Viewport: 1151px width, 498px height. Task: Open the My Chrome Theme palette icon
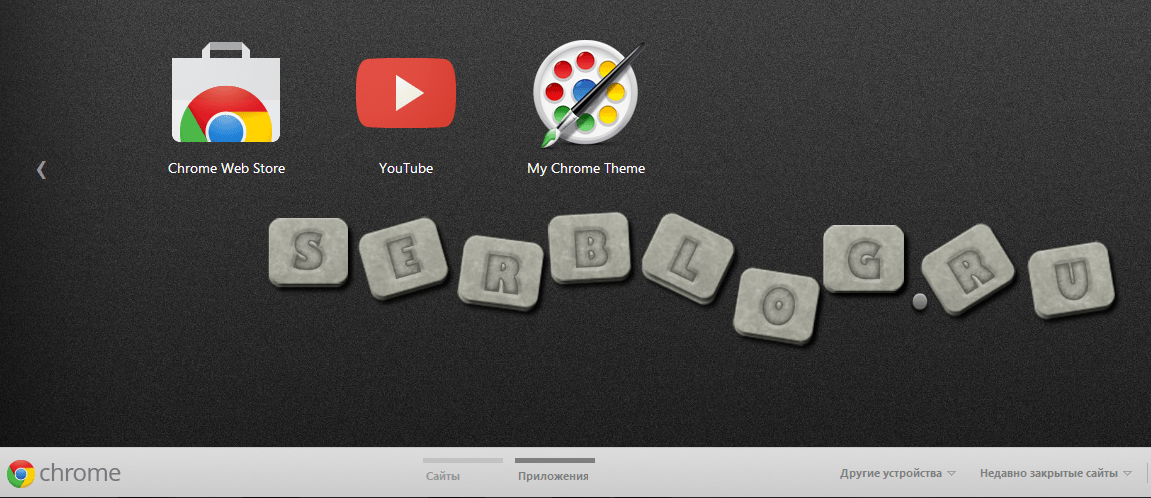(x=589, y=92)
